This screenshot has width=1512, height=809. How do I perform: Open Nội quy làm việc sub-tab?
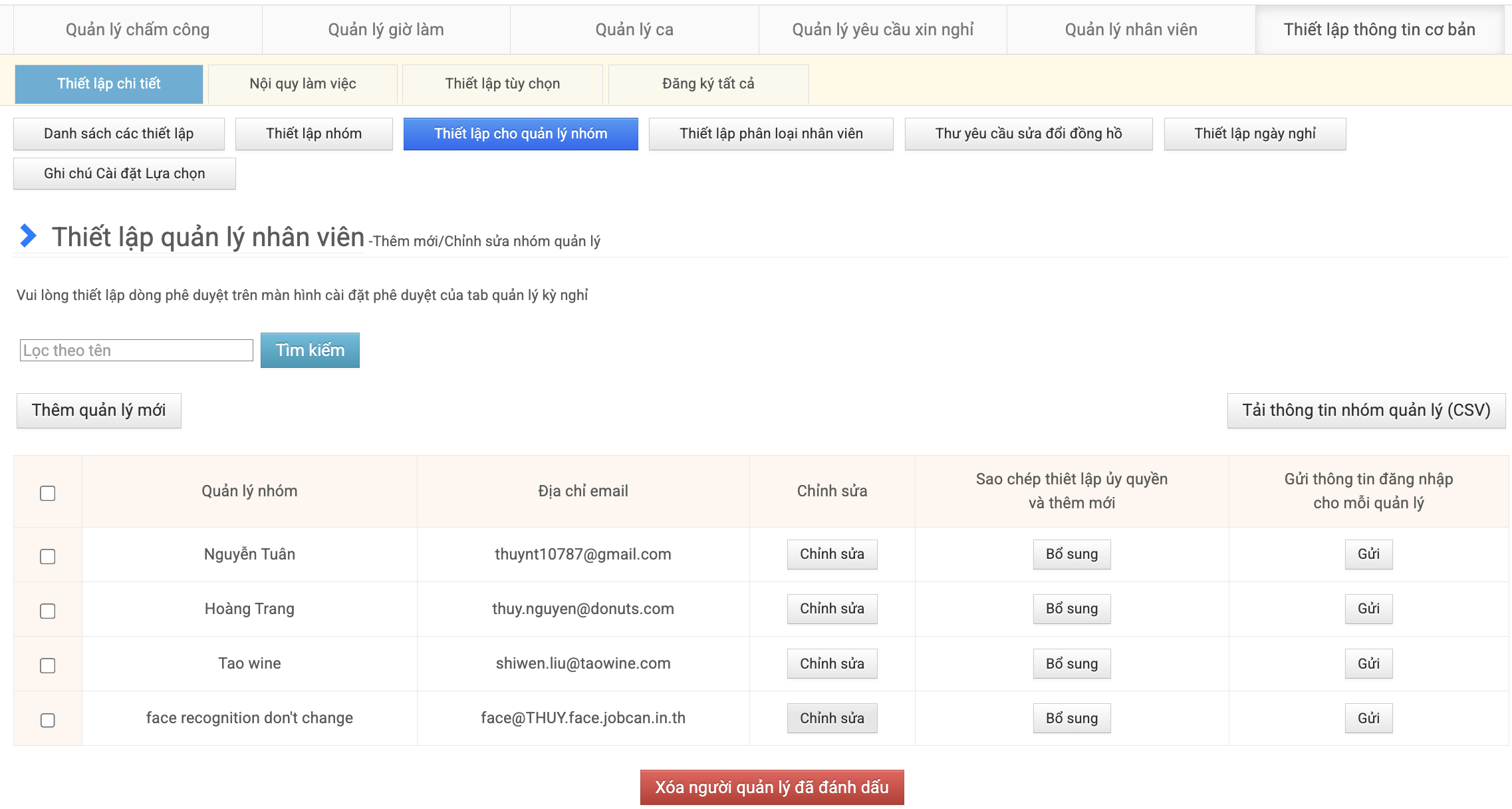pos(303,84)
